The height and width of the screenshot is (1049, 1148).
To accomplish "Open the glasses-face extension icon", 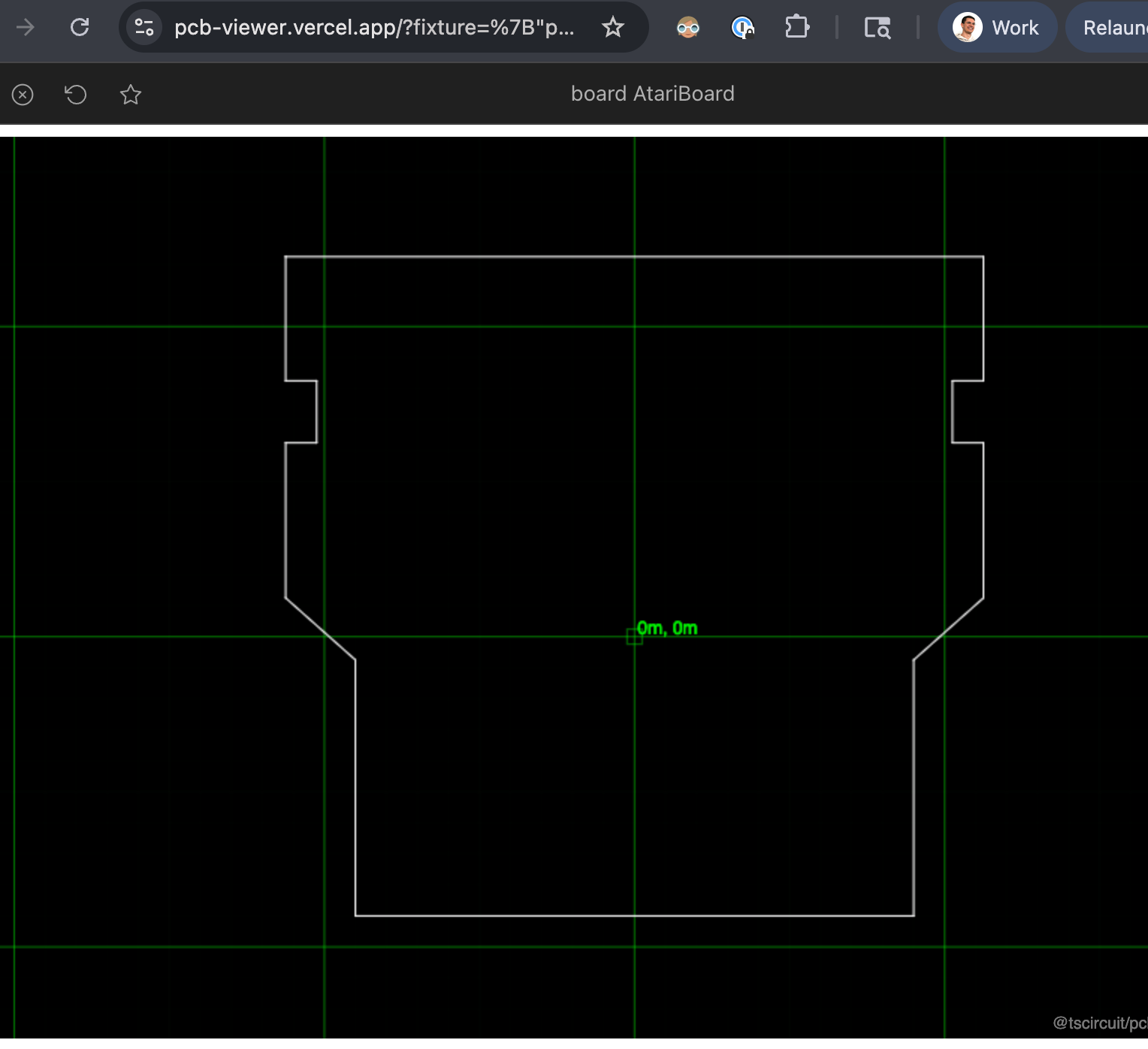I will 687,28.
